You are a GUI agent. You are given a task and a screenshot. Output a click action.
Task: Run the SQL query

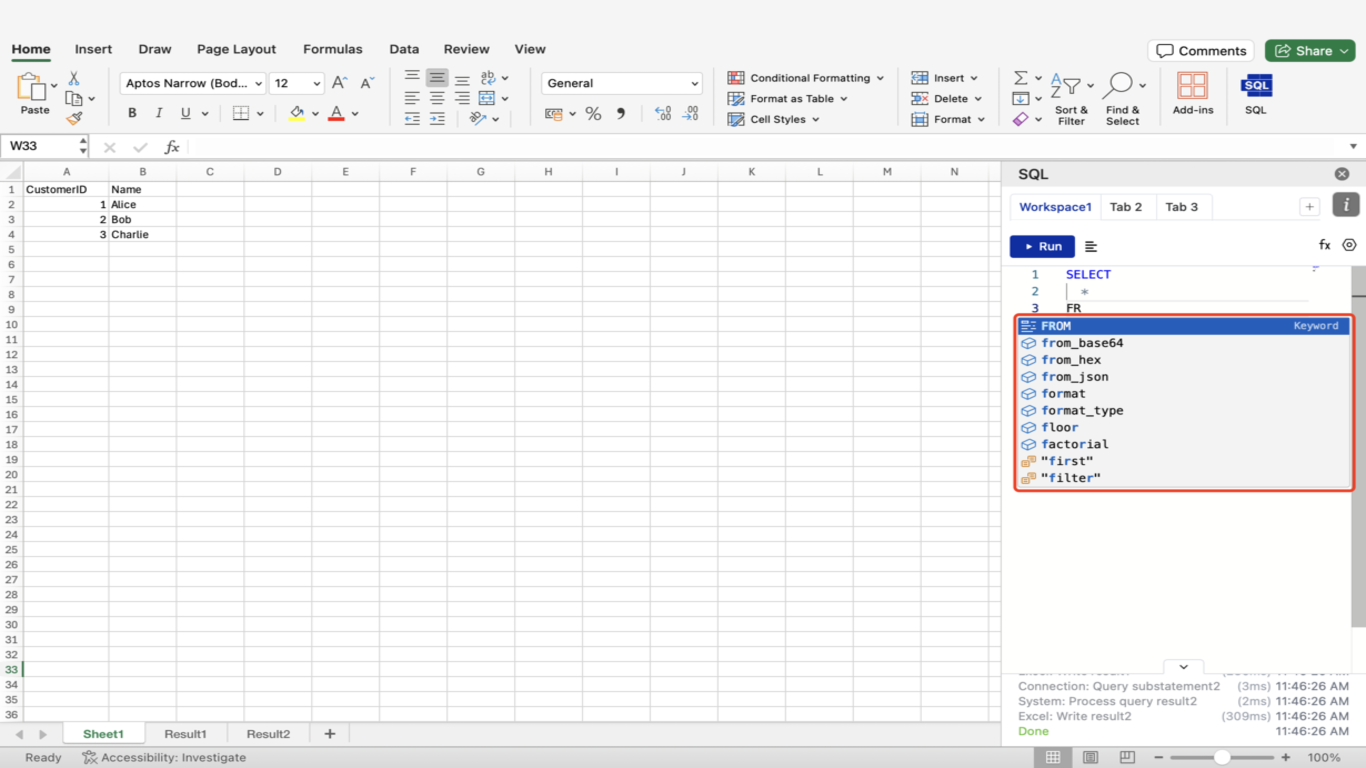(1042, 246)
